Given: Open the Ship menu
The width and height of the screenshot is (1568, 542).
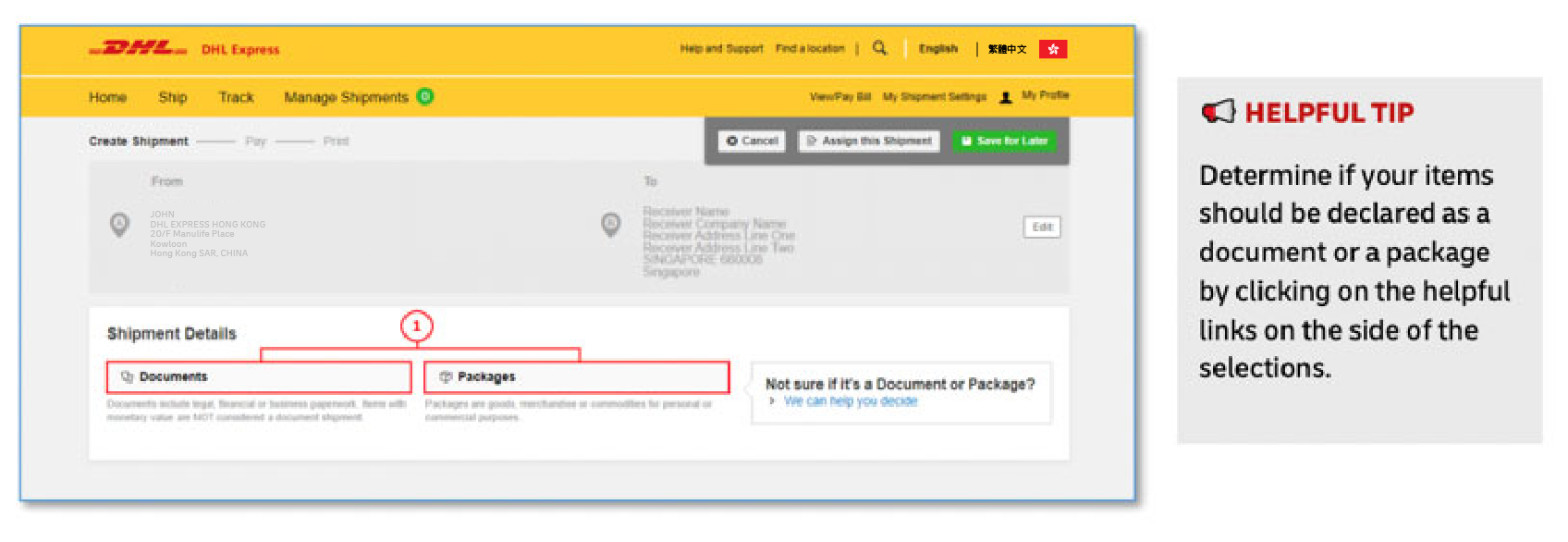Looking at the screenshot, I should 173,97.
